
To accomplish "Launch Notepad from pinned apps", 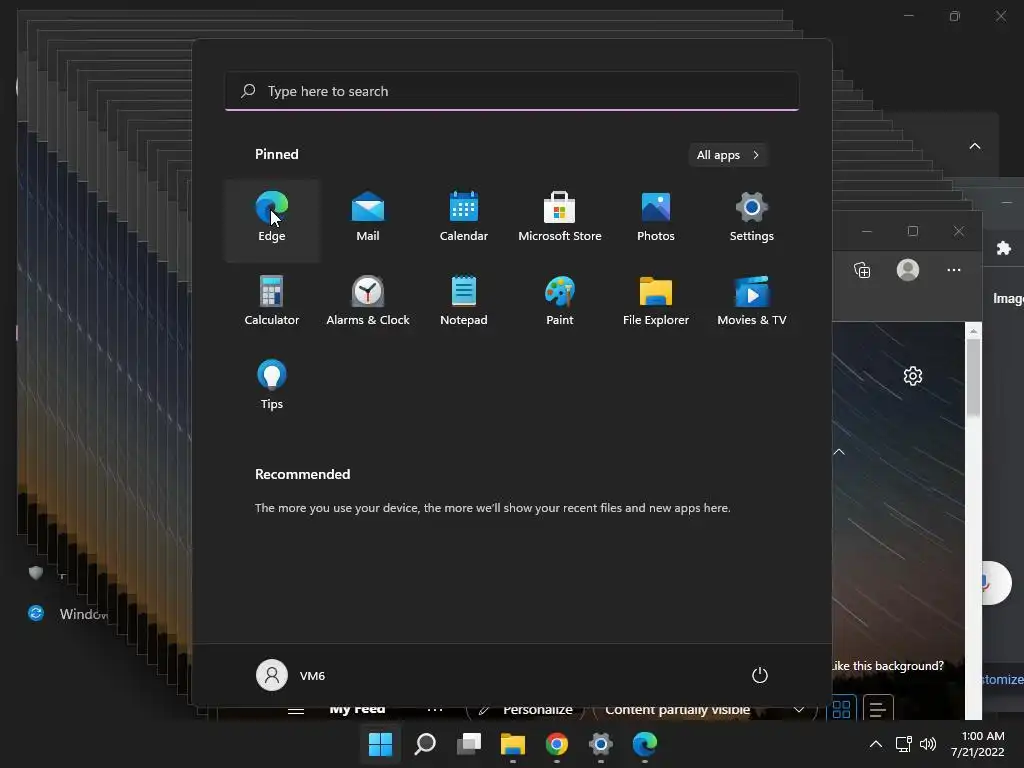I will pos(464,302).
